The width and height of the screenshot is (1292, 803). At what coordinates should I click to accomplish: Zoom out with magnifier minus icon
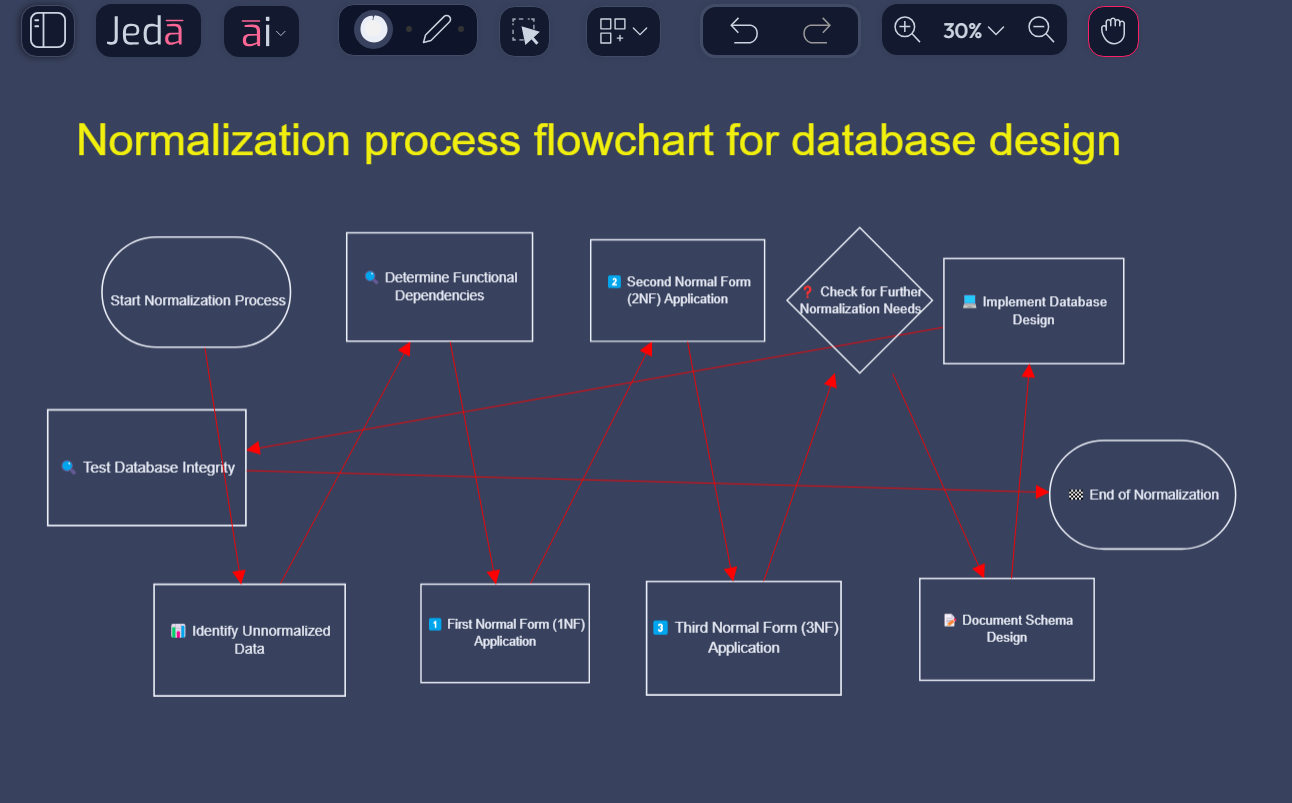click(1041, 30)
